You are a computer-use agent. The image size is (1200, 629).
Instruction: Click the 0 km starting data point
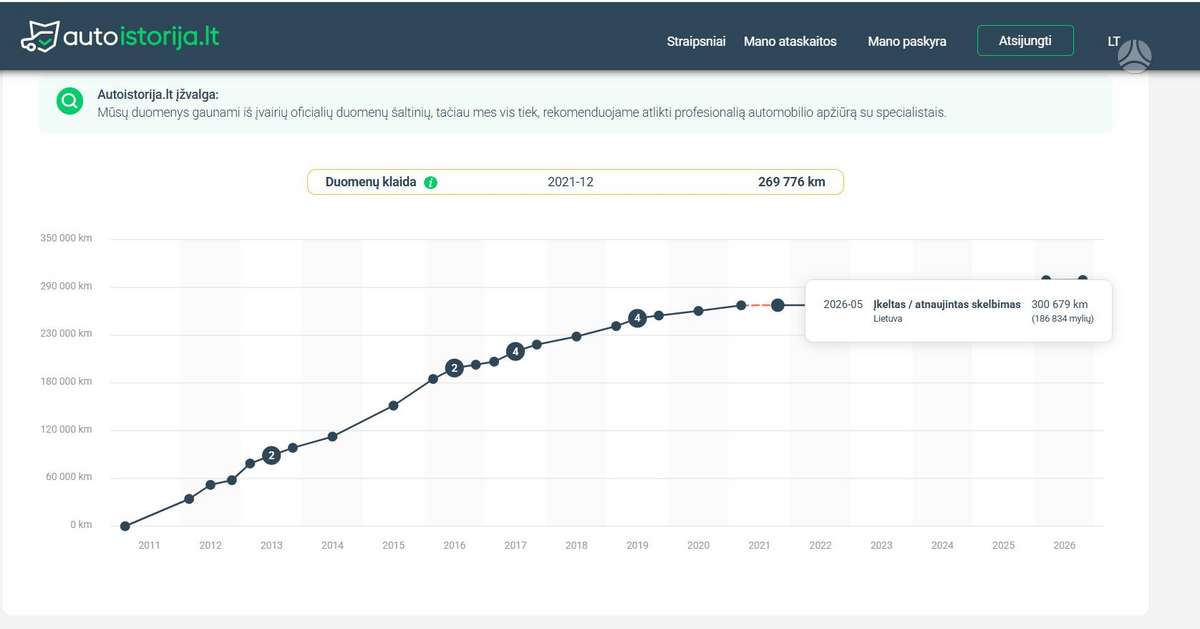point(125,526)
